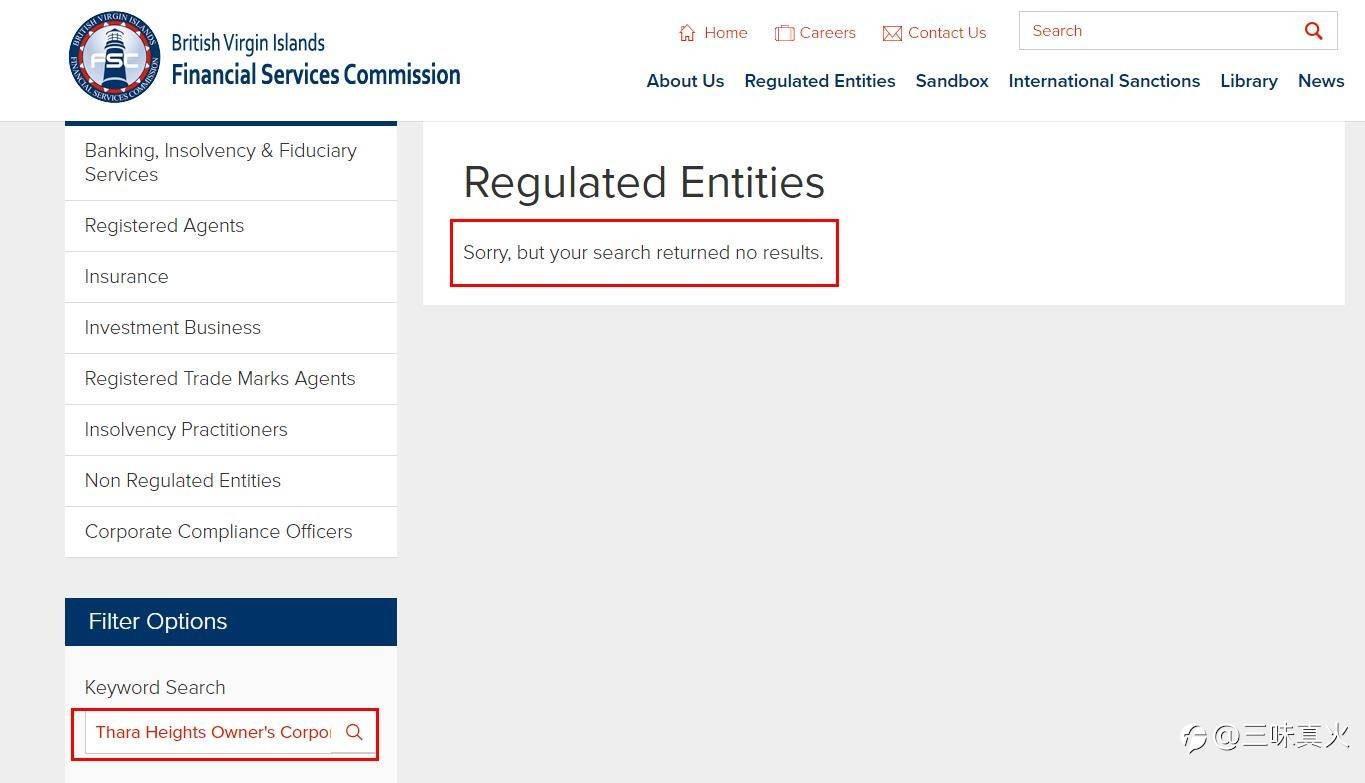The image size is (1365, 783).
Task: Open Investment Business category
Action: (x=231, y=328)
